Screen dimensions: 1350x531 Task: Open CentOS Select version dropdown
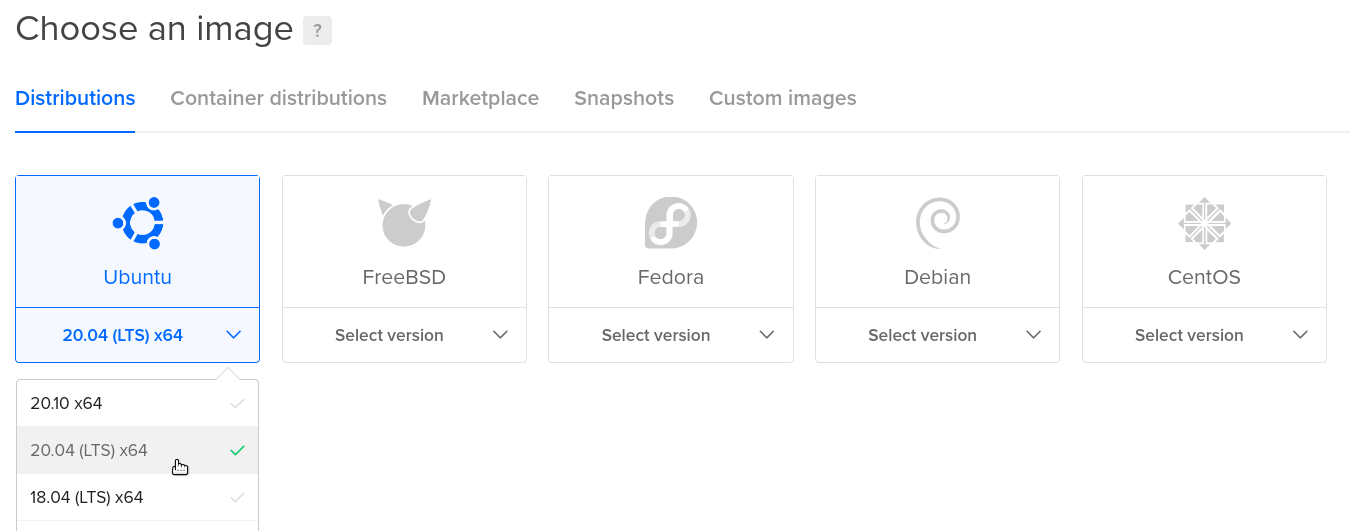[1204, 335]
